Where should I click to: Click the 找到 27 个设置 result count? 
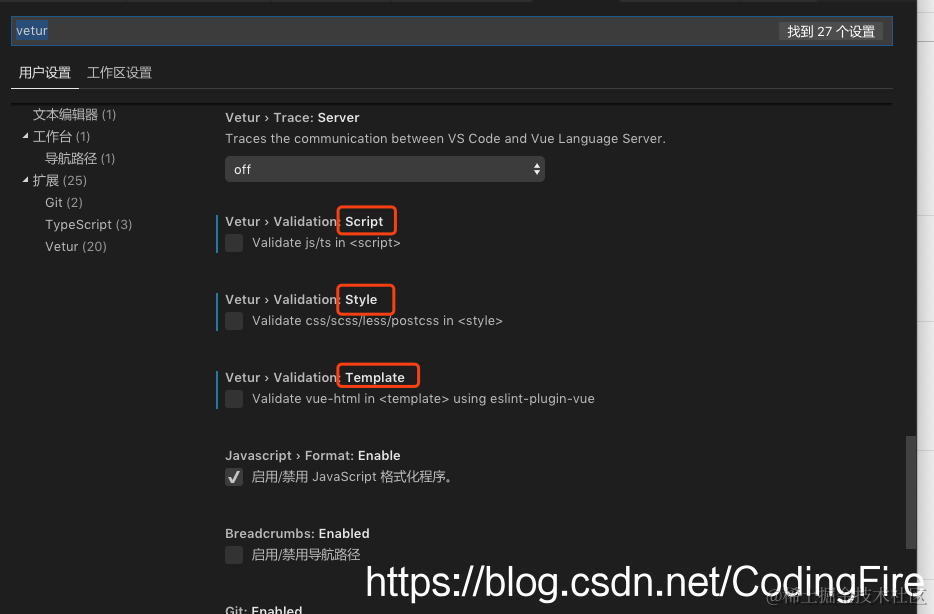pos(831,31)
